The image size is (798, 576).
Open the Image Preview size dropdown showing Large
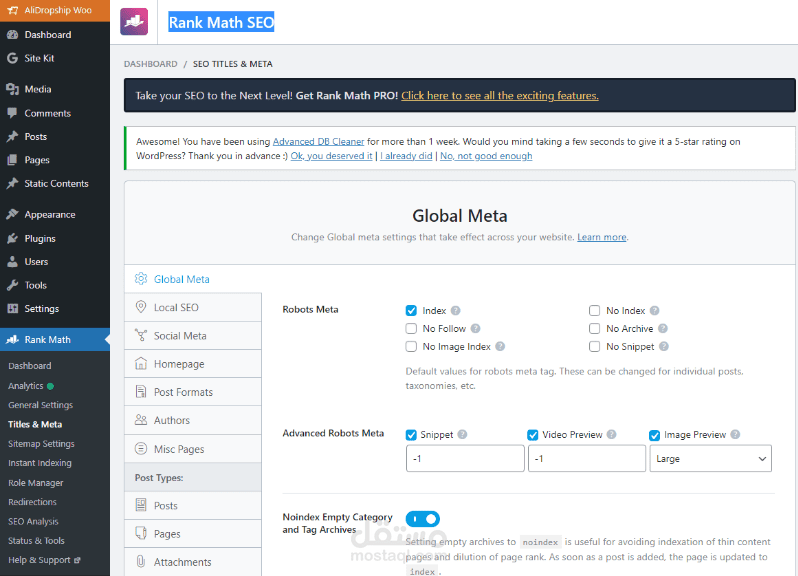coord(710,458)
